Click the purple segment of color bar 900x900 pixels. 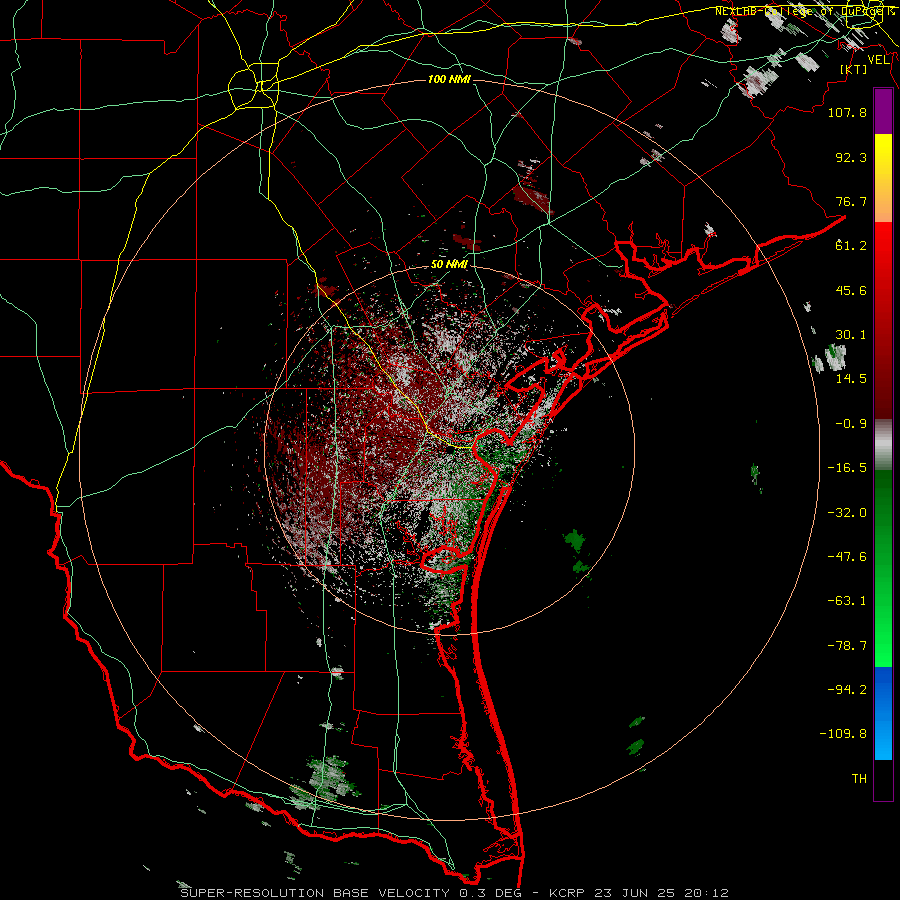(x=883, y=112)
